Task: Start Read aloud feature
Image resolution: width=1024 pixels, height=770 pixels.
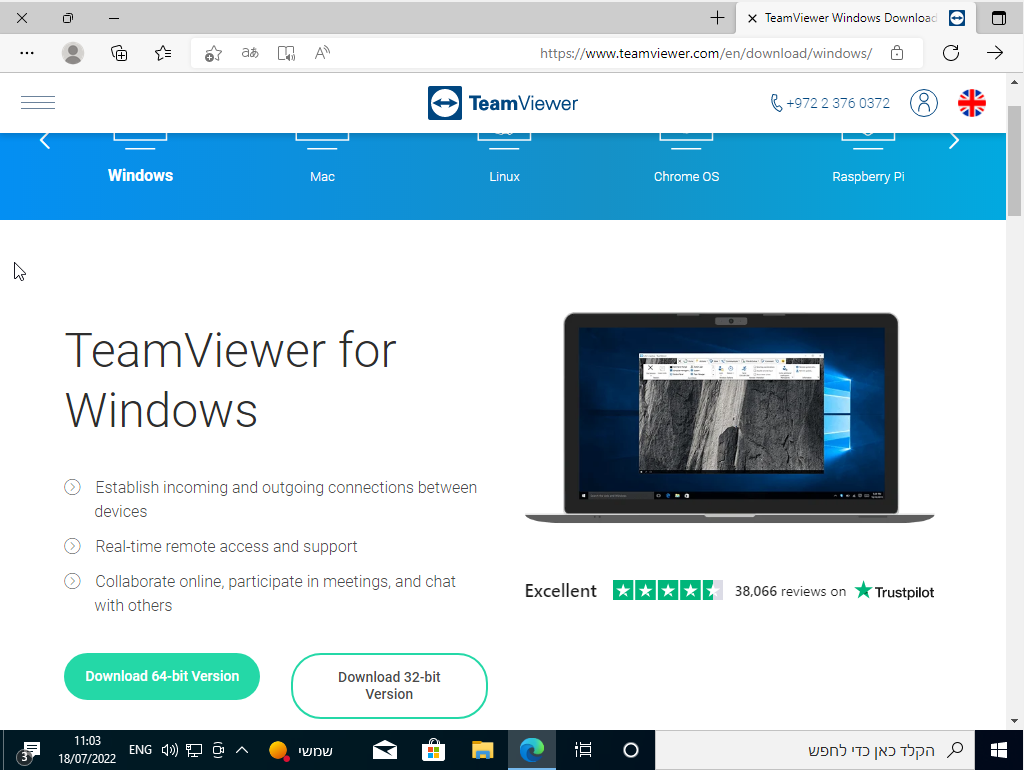Action: (322, 53)
